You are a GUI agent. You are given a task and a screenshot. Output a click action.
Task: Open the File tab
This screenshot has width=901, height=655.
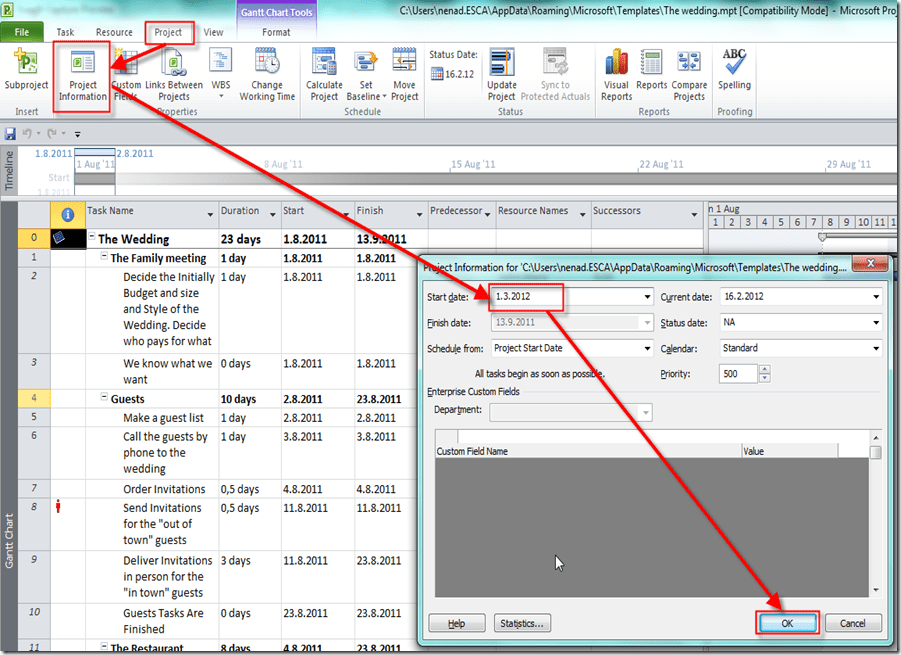22,32
